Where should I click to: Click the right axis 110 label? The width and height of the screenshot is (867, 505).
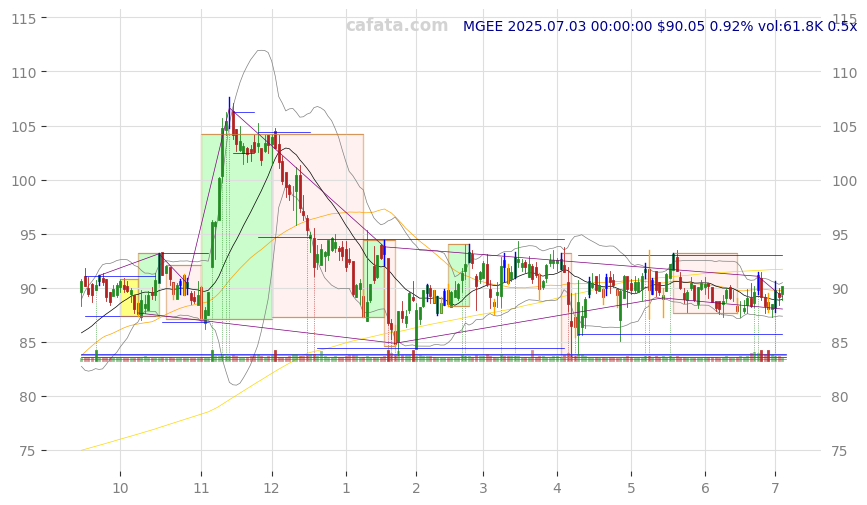pyautogui.click(x=844, y=72)
